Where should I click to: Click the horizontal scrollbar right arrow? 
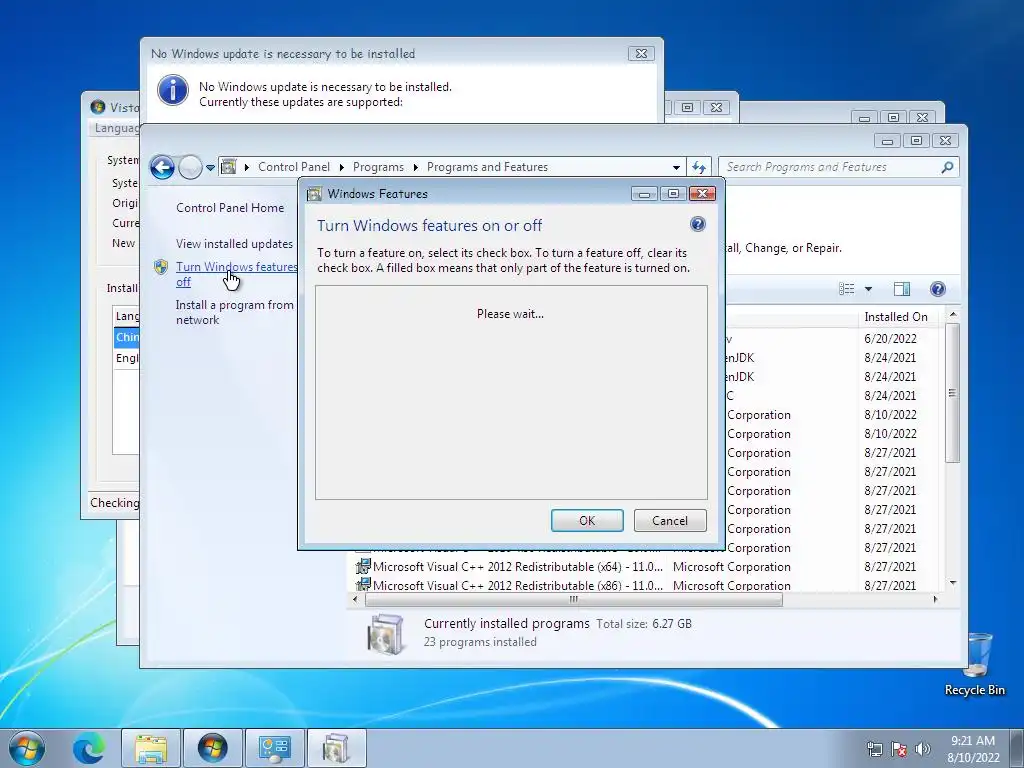coord(935,599)
